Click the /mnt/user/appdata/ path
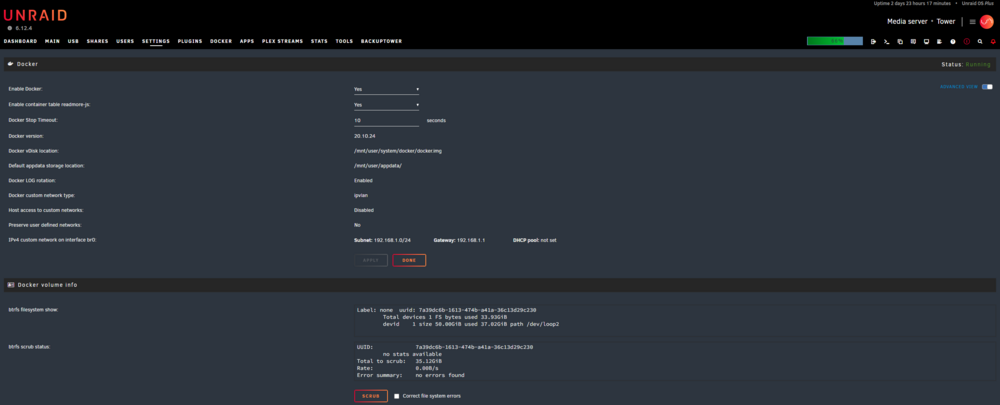Screen dimensions: 1000x405 (378, 166)
